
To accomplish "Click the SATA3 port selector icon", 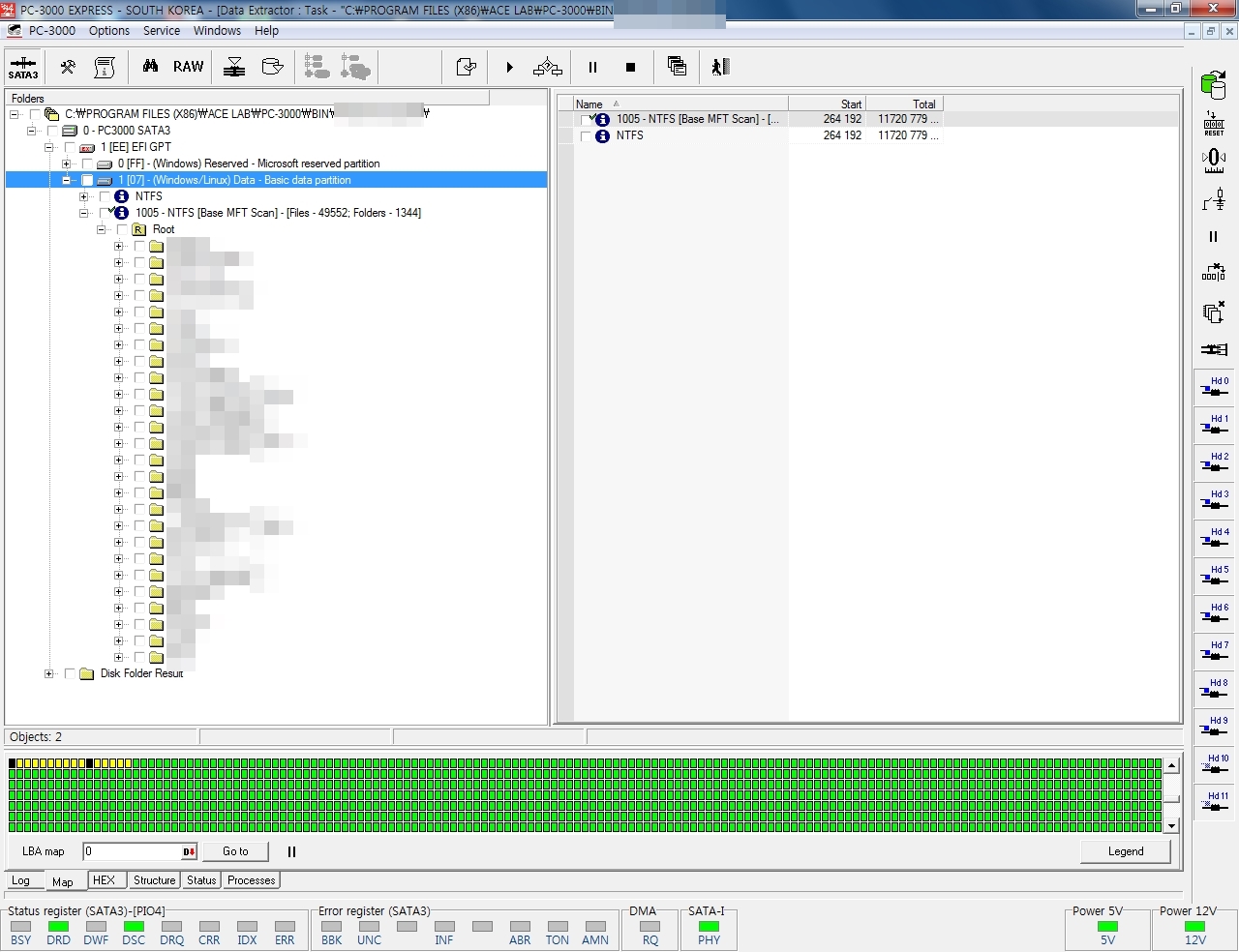I will pyautogui.click(x=23, y=67).
